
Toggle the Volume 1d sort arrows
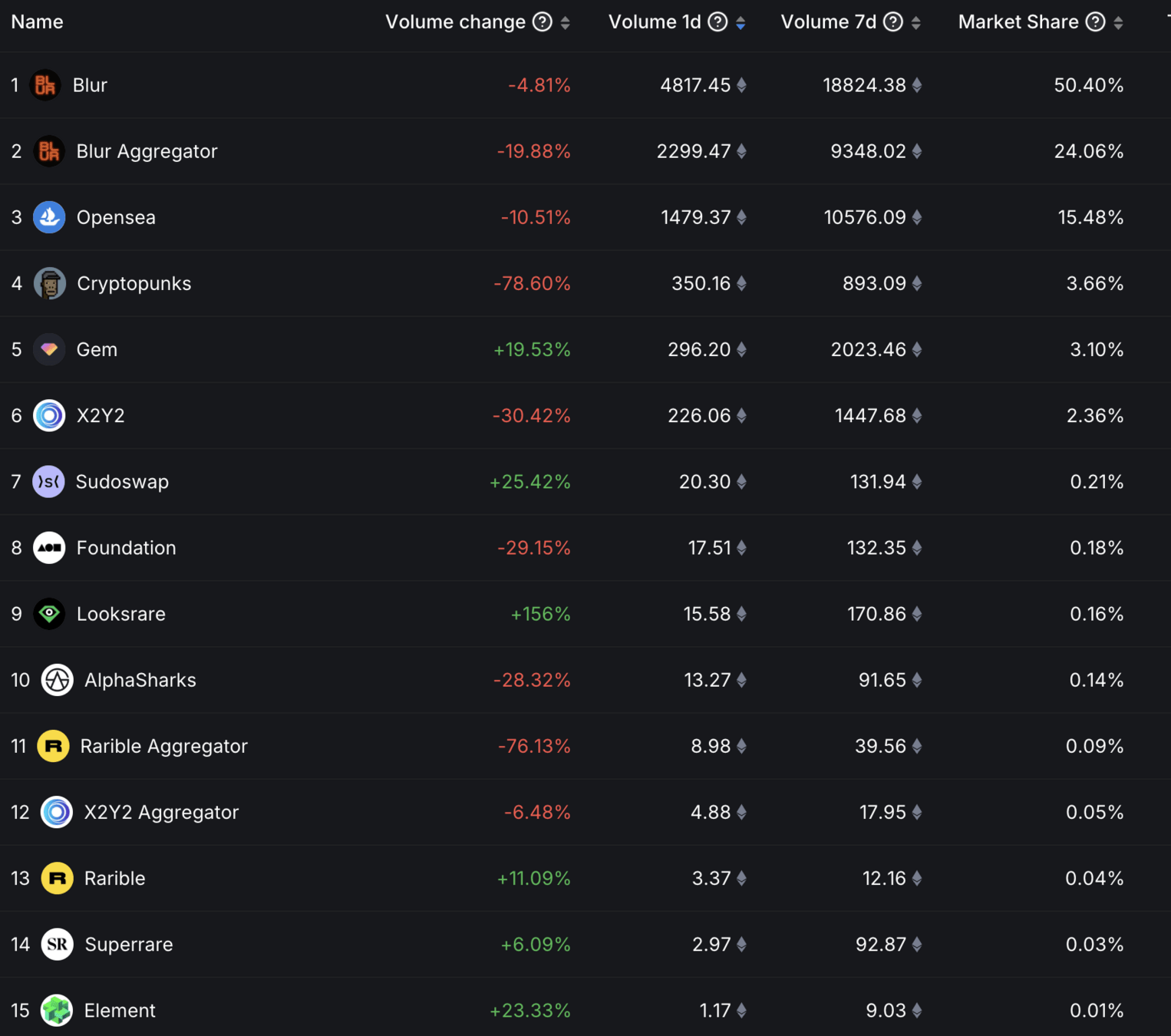(x=741, y=23)
